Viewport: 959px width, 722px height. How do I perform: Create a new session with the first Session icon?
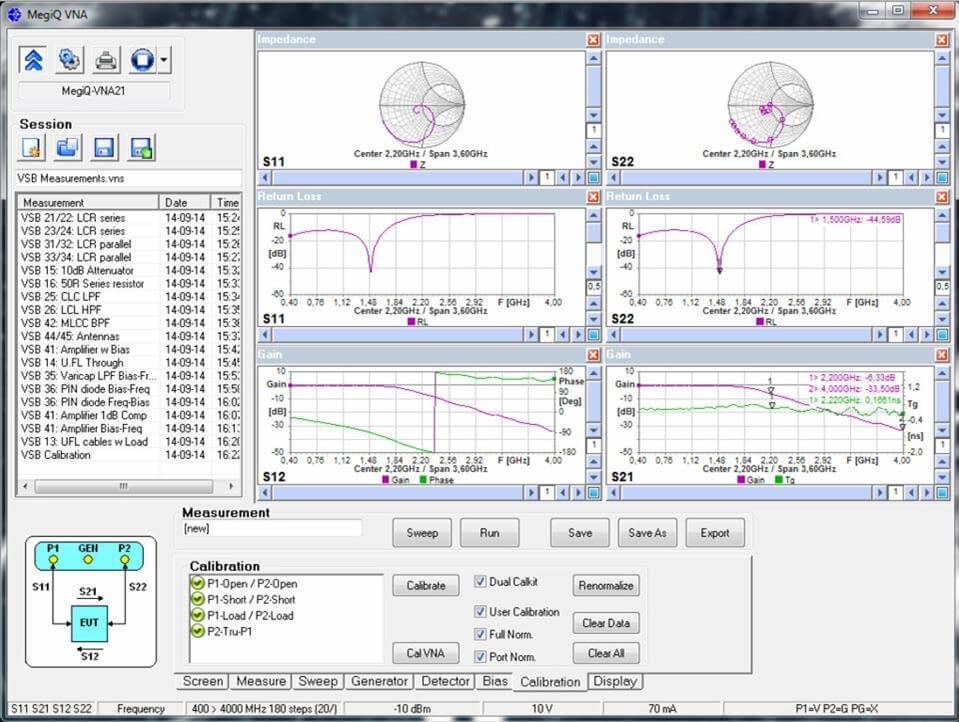point(32,148)
